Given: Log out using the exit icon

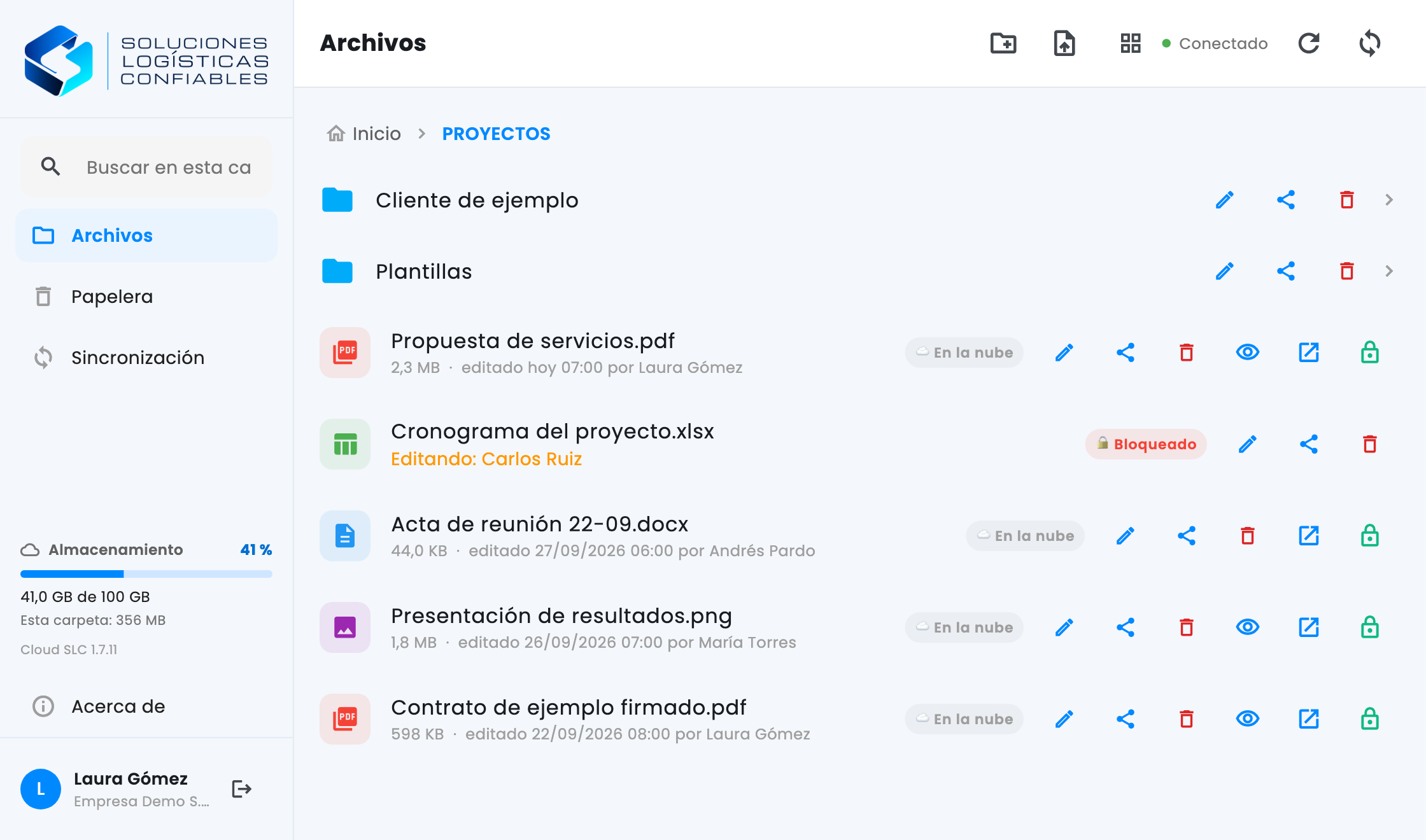Looking at the screenshot, I should [x=242, y=789].
